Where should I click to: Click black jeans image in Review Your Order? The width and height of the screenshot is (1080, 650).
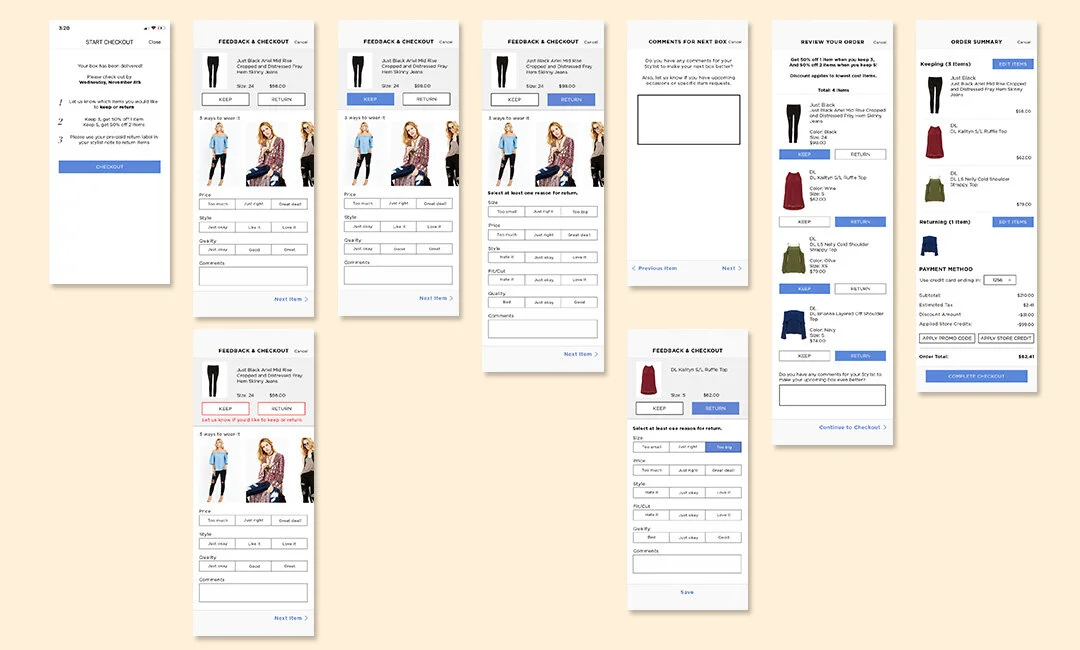click(x=793, y=123)
